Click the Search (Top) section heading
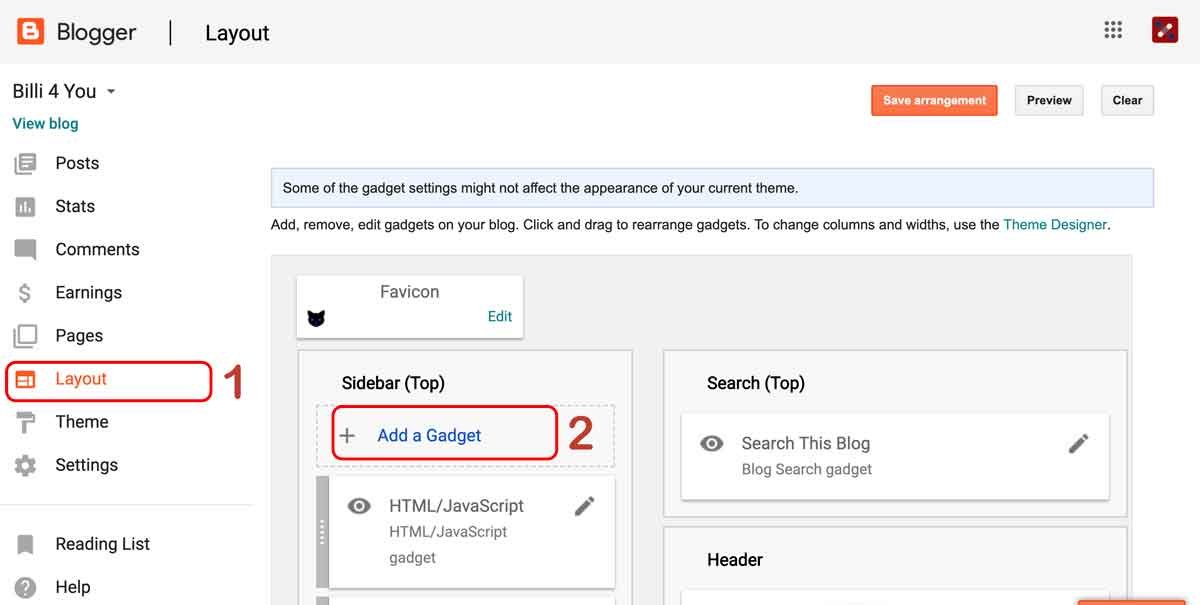This screenshot has height=605, width=1200. point(755,383)
